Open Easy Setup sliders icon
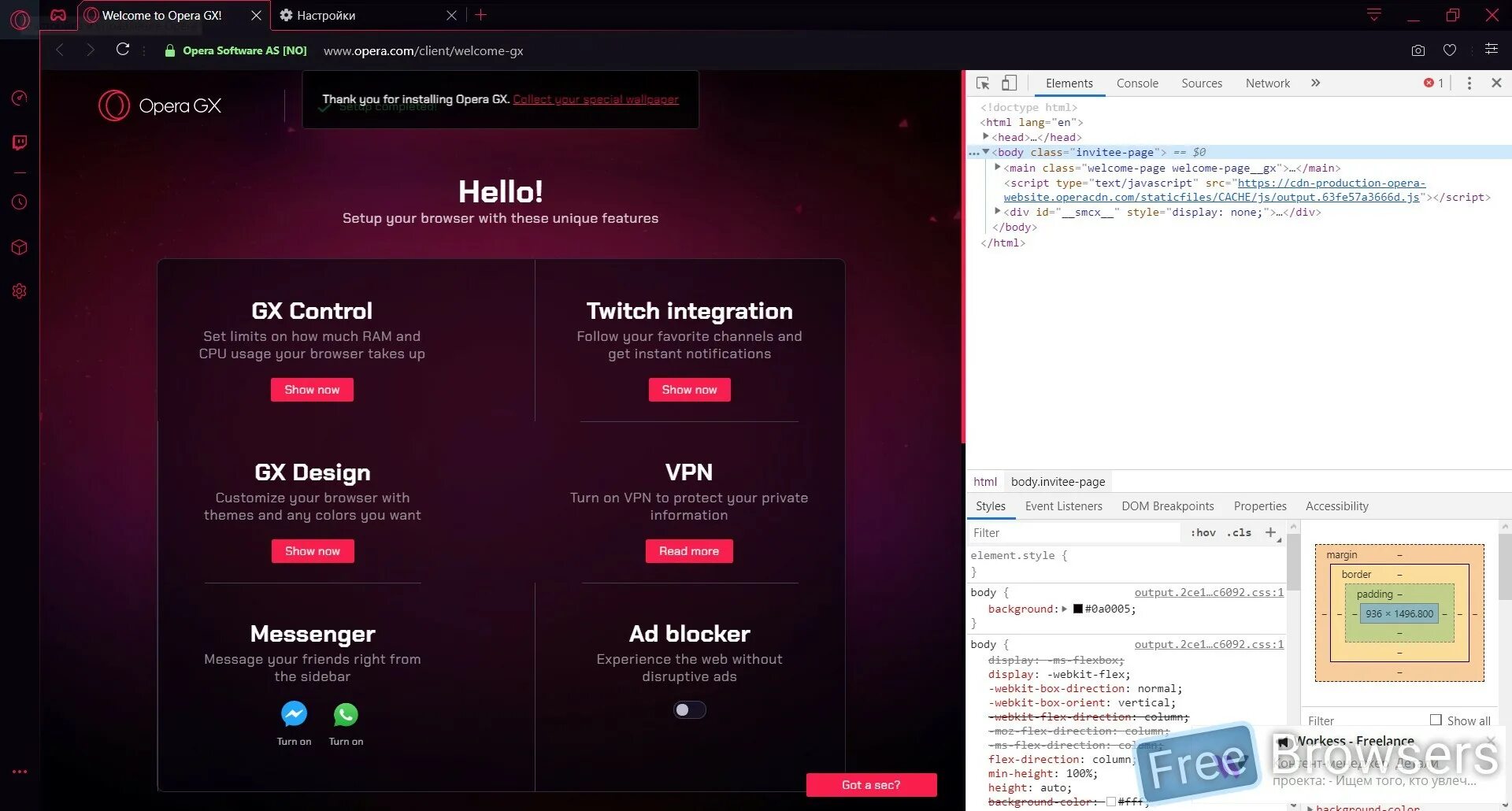This screenshot has width=1512, height=811. [x=1492, y=49]
